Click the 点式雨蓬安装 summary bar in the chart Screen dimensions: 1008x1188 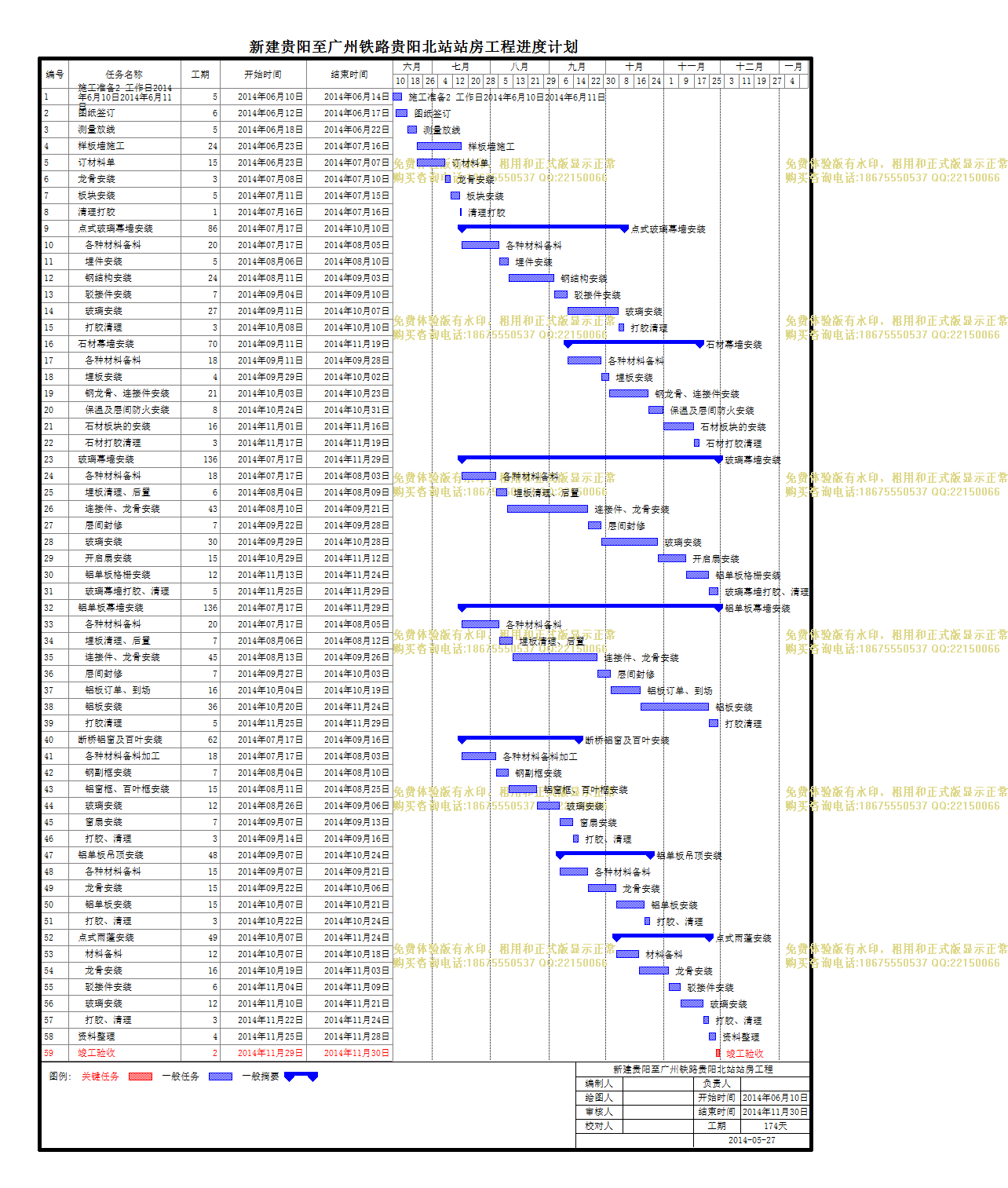pyautogui.click(x=663, y=938)
